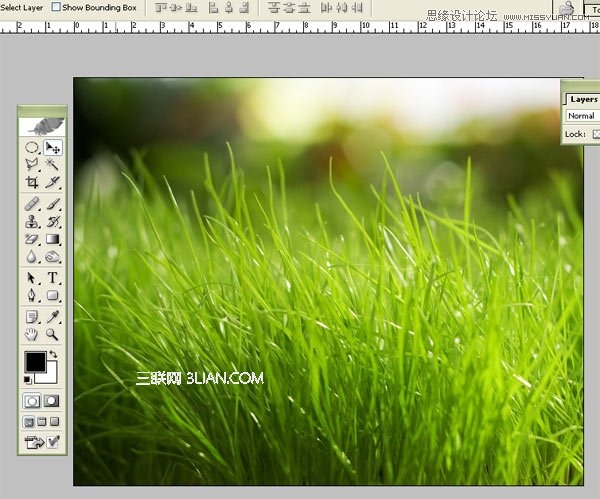Align right edges of layers

click(244, 7)
